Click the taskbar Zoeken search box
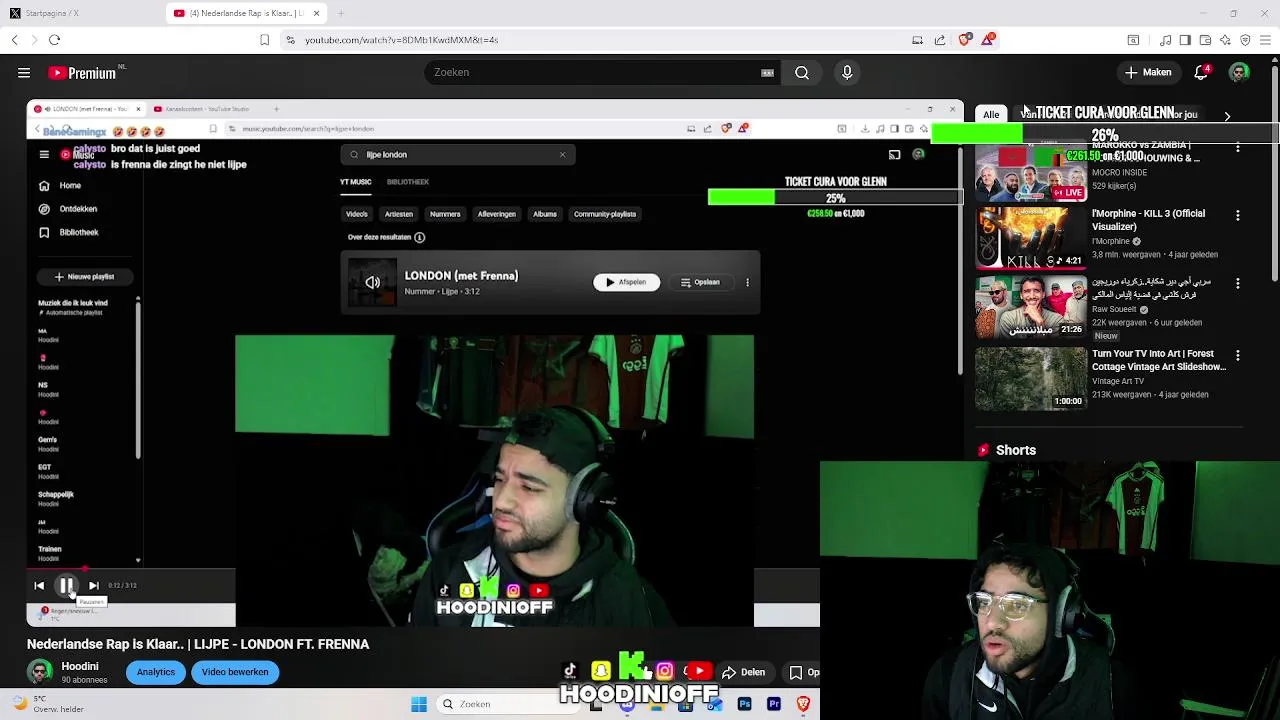Viewport: 1280px width, 720px height. tap(509, 704)
